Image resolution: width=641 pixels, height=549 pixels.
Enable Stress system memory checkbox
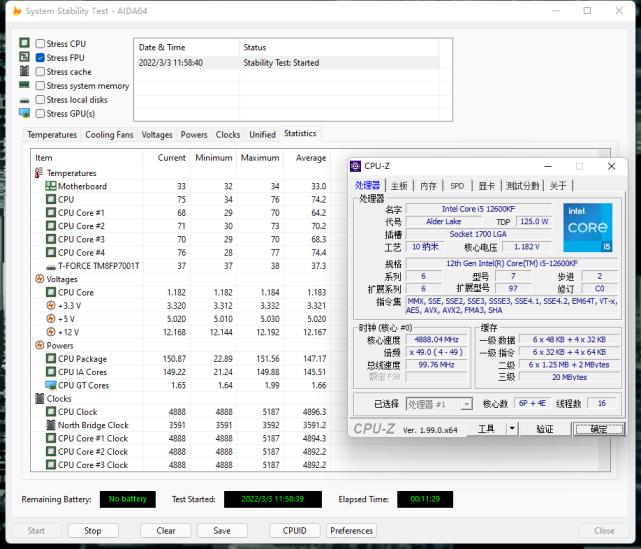(40, 86)
